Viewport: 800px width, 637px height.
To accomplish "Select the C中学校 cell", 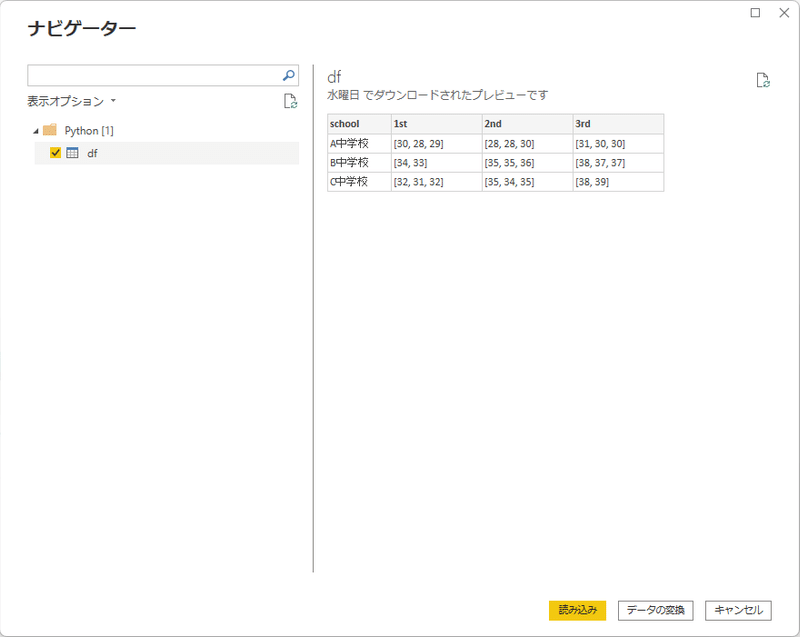I will 359,182.
